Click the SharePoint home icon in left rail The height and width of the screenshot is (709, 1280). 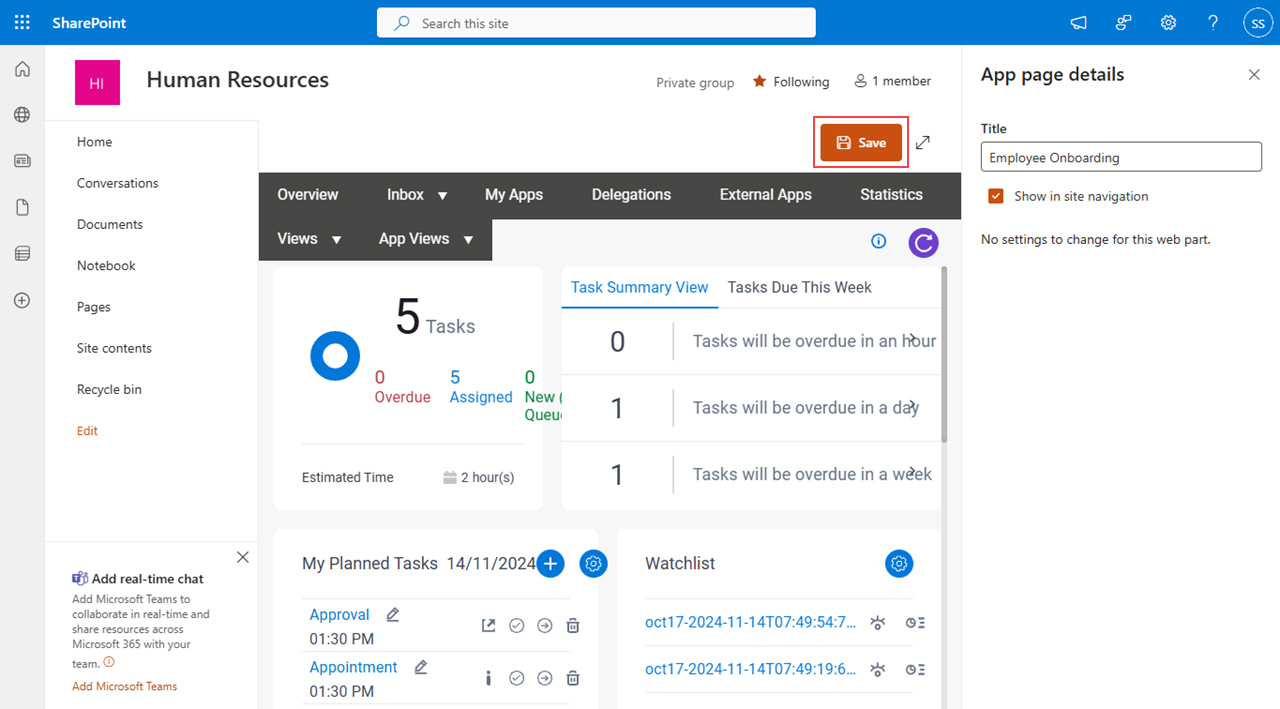(22, 69)
